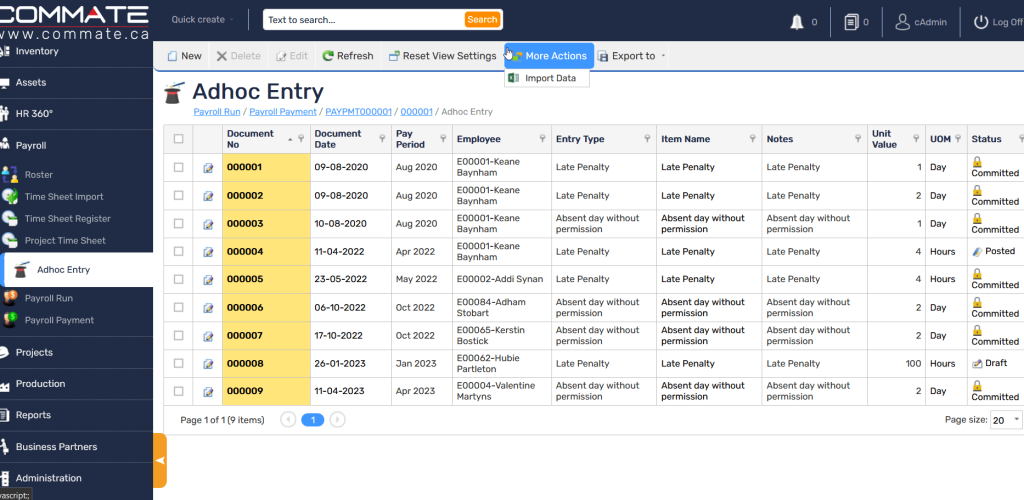The image size is (1024, 500).
Task: Check the box for document 000003
Action: (x=178, y=223)
